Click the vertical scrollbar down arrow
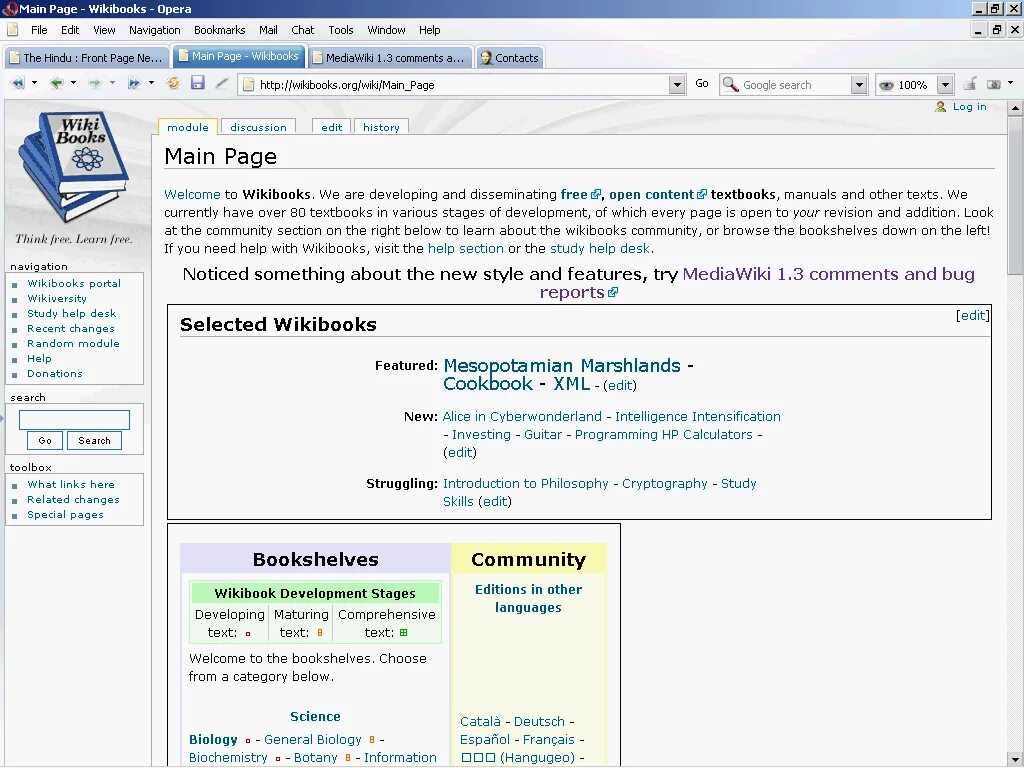Image resolution: width=1024 pixels, height=768 pixels. (1014, 760)
